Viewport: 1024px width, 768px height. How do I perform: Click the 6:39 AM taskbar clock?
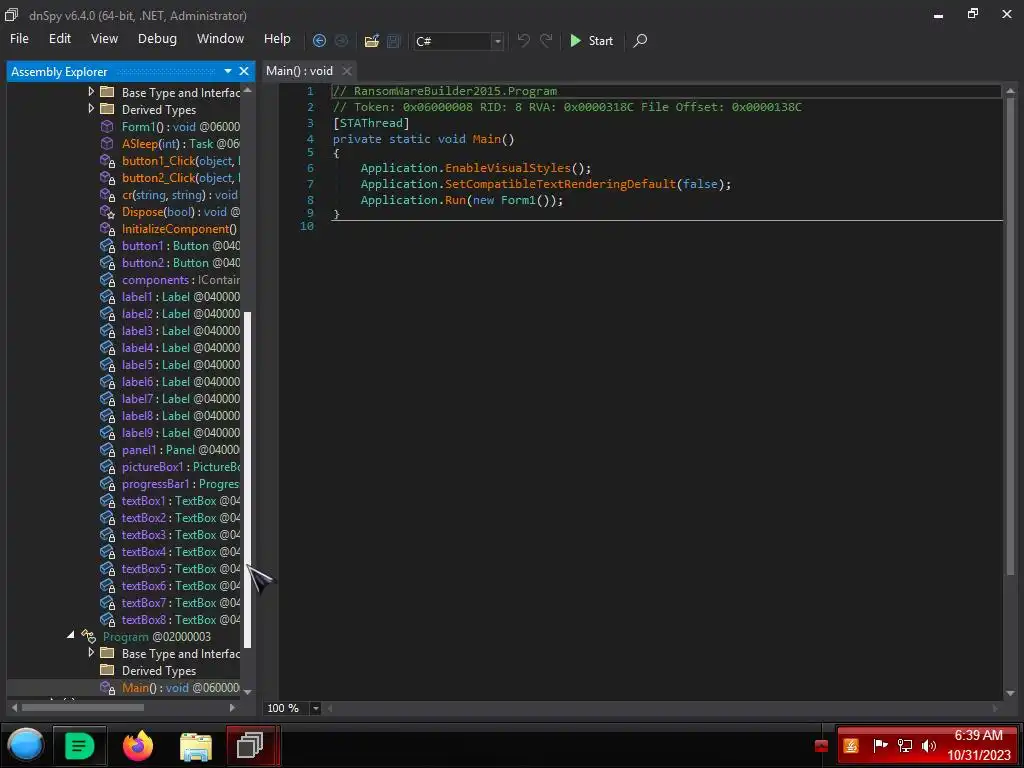[978, 735]
